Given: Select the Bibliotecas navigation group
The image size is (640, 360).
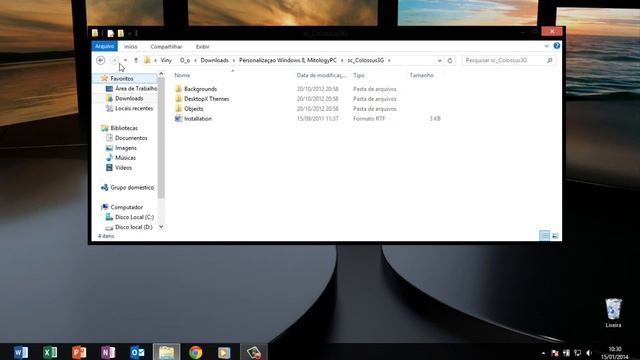Looking at the screenshot, I should point(124,128).
